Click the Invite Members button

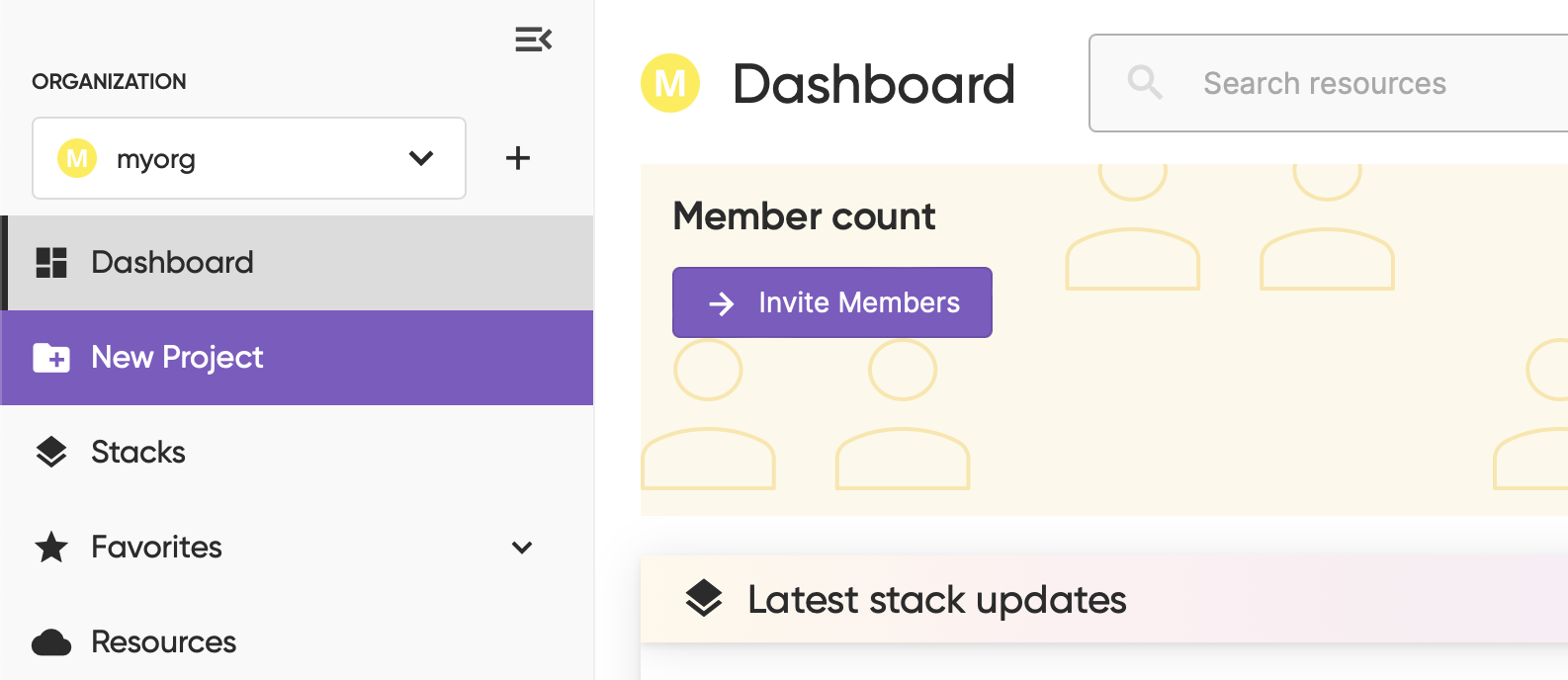click(832, 302)
